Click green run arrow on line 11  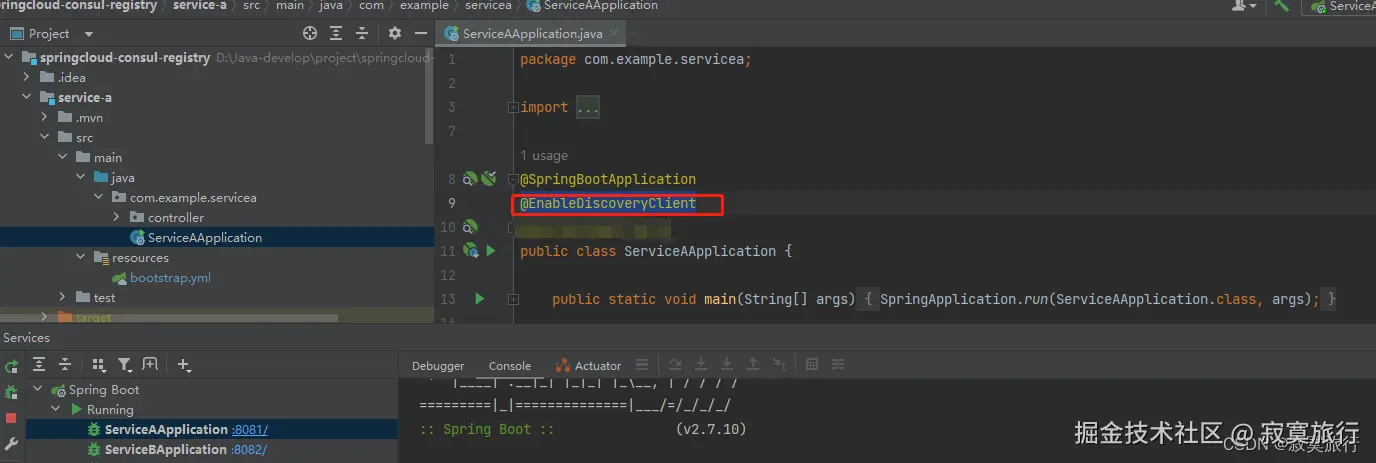click(491, 251)
